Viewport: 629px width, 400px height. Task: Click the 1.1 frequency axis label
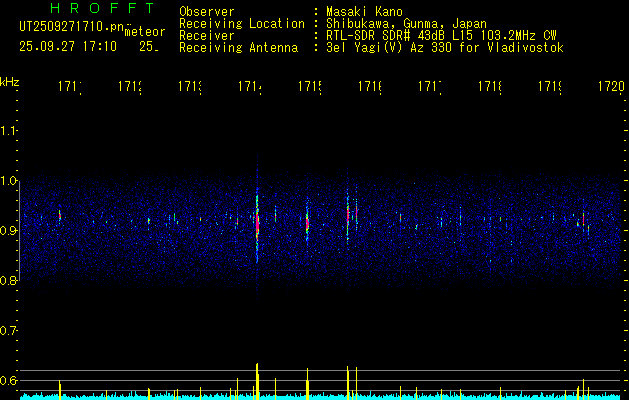[x=8, y=131]
